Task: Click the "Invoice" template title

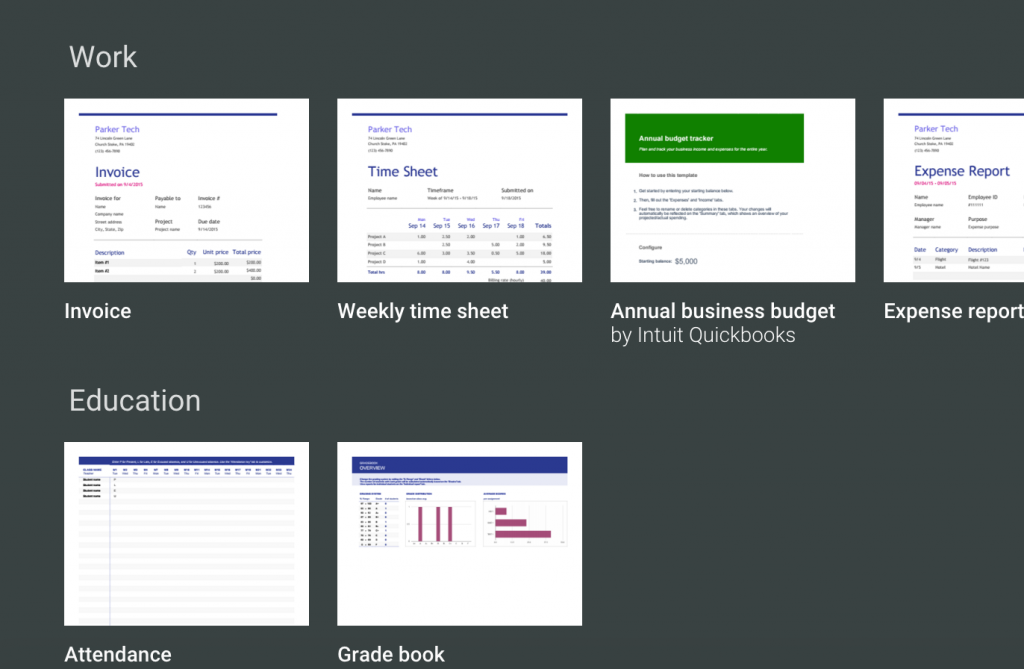Action: [x=97, y=311]
